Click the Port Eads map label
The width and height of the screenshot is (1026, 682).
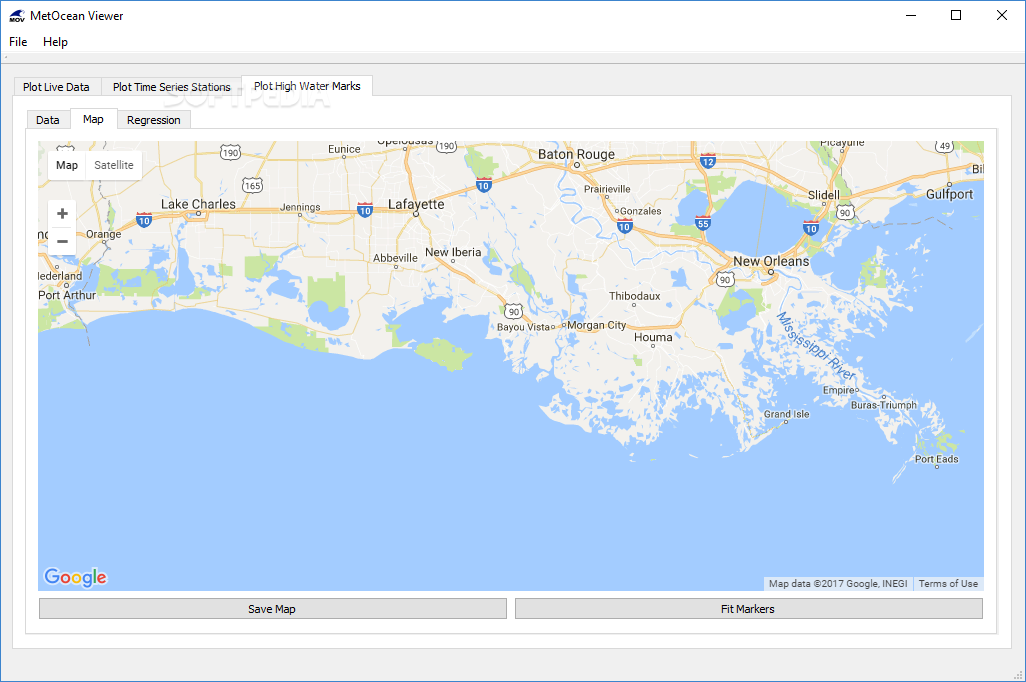[x=936, y=459]
